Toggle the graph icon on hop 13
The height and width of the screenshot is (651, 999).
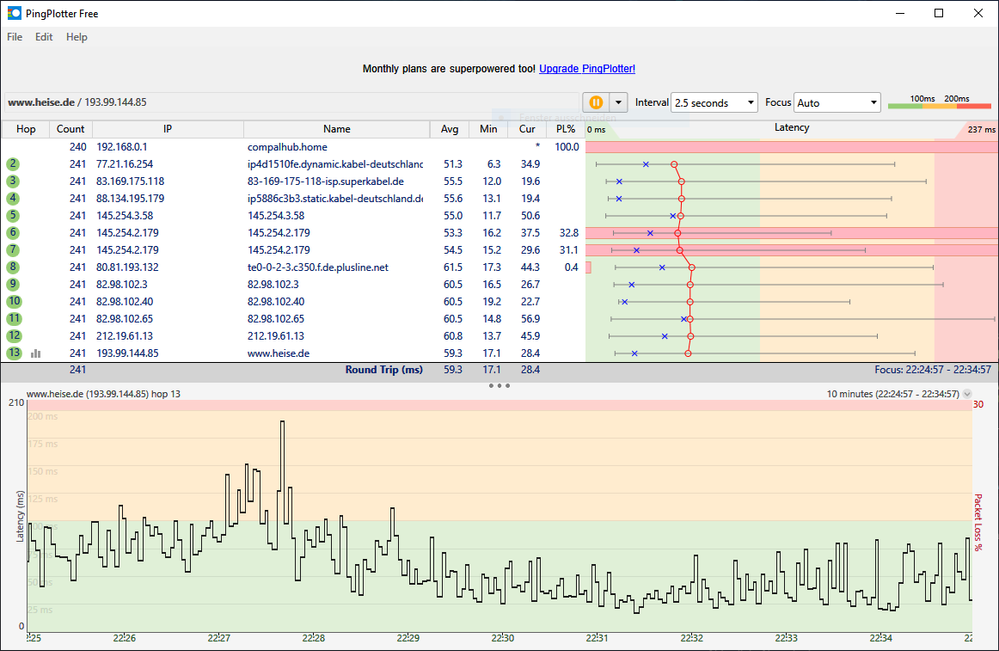[36, 353]
